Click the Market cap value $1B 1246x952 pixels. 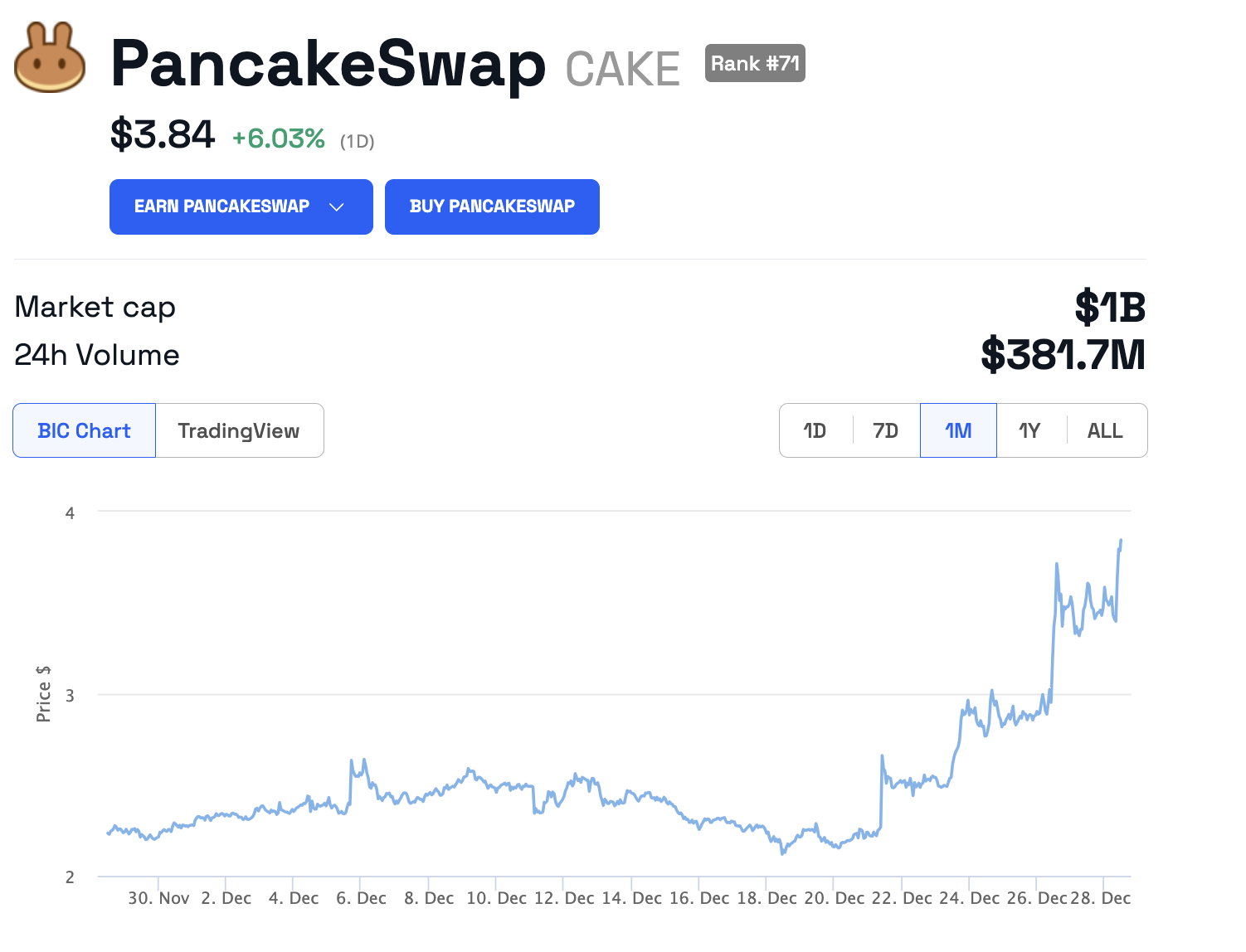point(1110,307)
